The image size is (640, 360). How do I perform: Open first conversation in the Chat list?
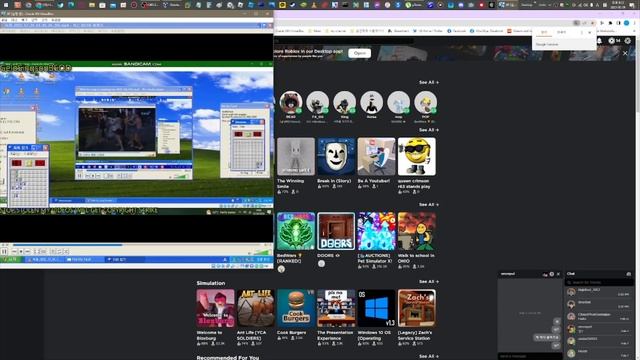coord(598,292)
